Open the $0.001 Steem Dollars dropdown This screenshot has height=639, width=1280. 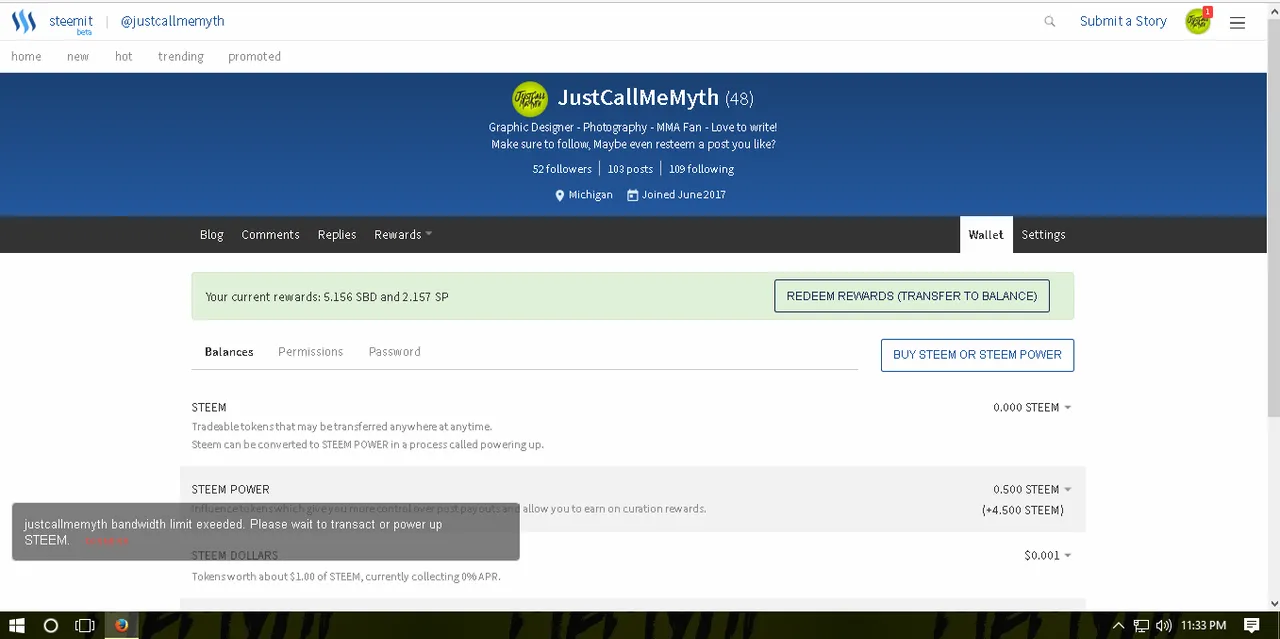[x=1047, y=556]
